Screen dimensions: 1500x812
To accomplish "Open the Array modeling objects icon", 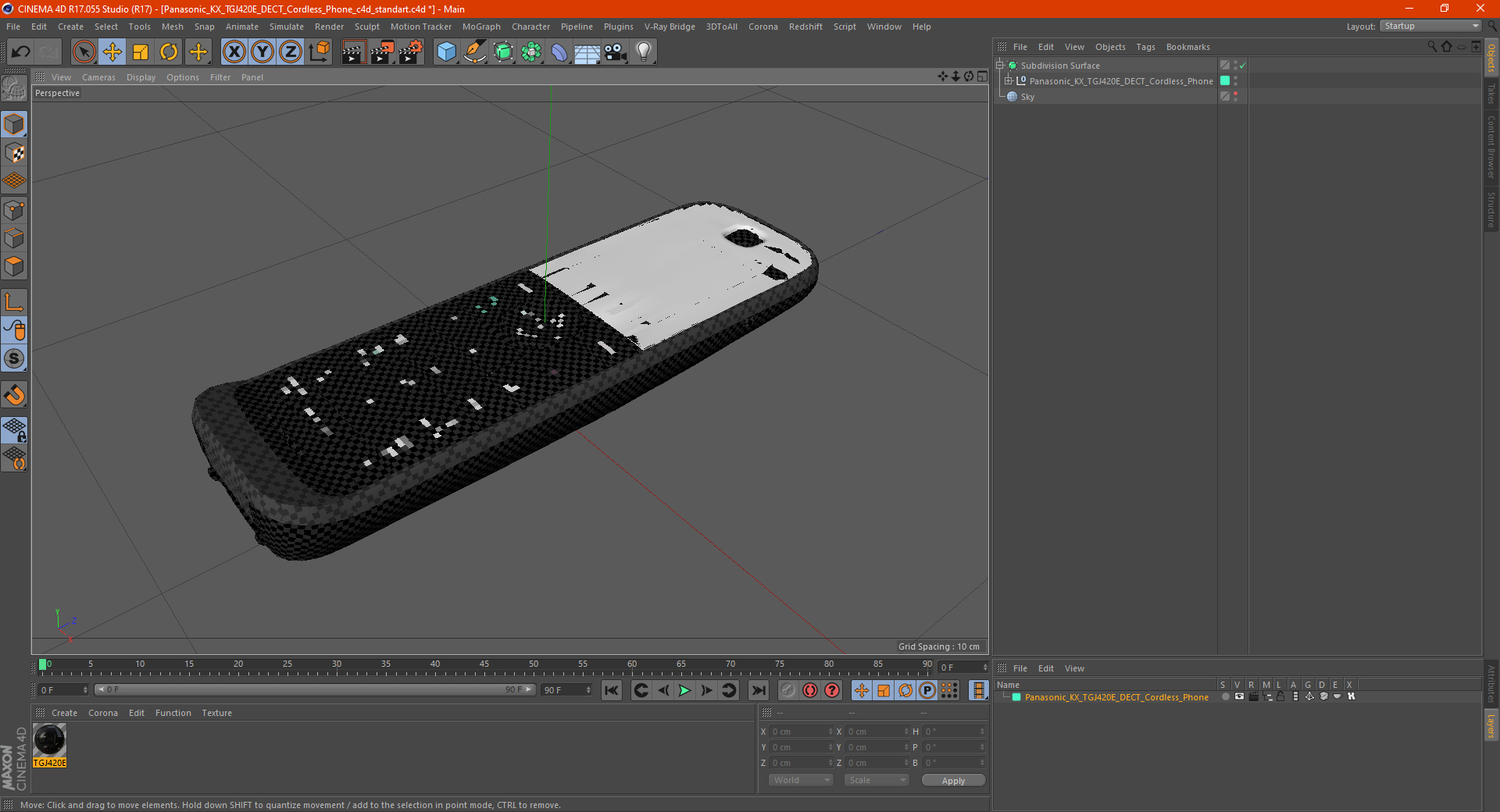I will tap(531, 52).
